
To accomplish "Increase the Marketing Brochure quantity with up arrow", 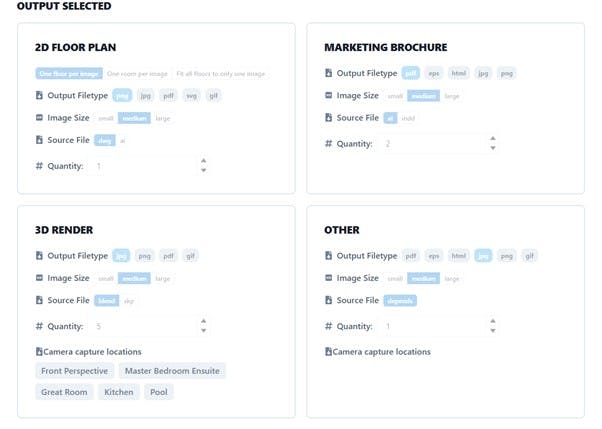I will (x=493, y=138).
